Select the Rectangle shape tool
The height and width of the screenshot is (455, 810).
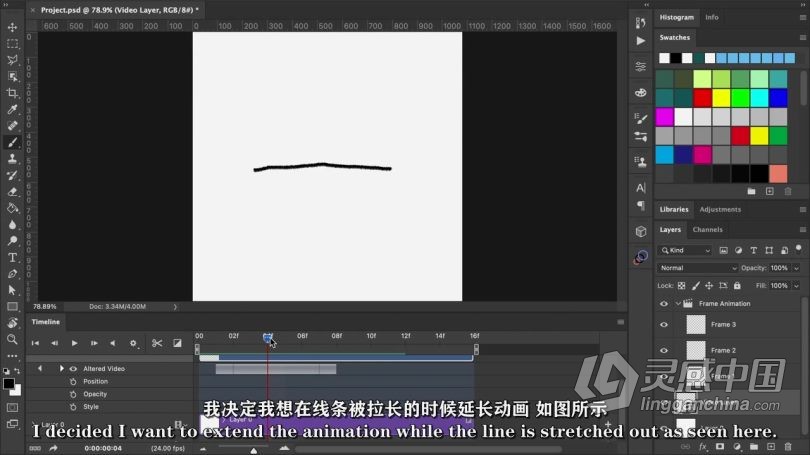[12, 307]
